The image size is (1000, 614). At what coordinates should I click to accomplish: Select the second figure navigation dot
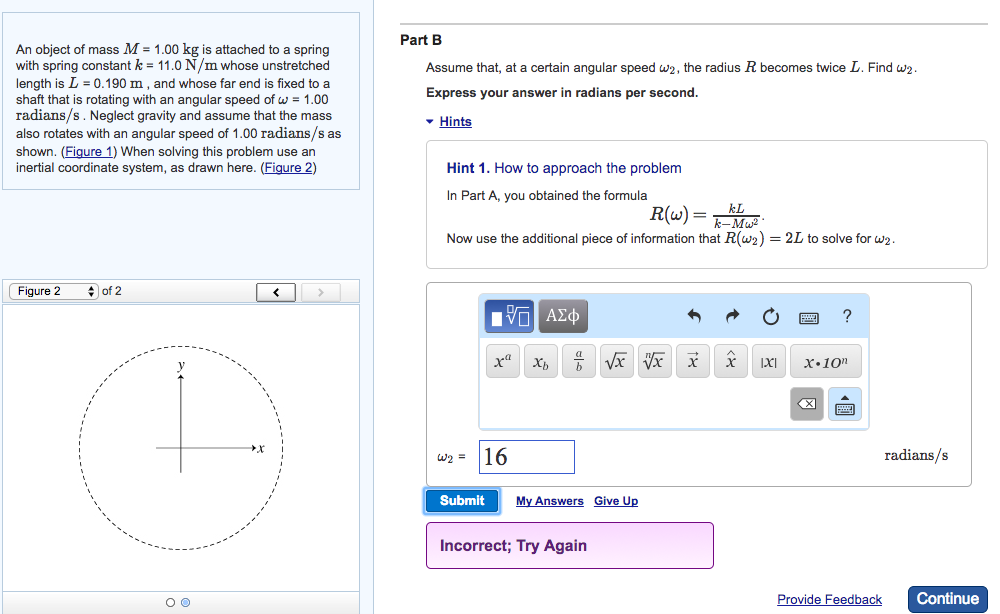[184, 601]
